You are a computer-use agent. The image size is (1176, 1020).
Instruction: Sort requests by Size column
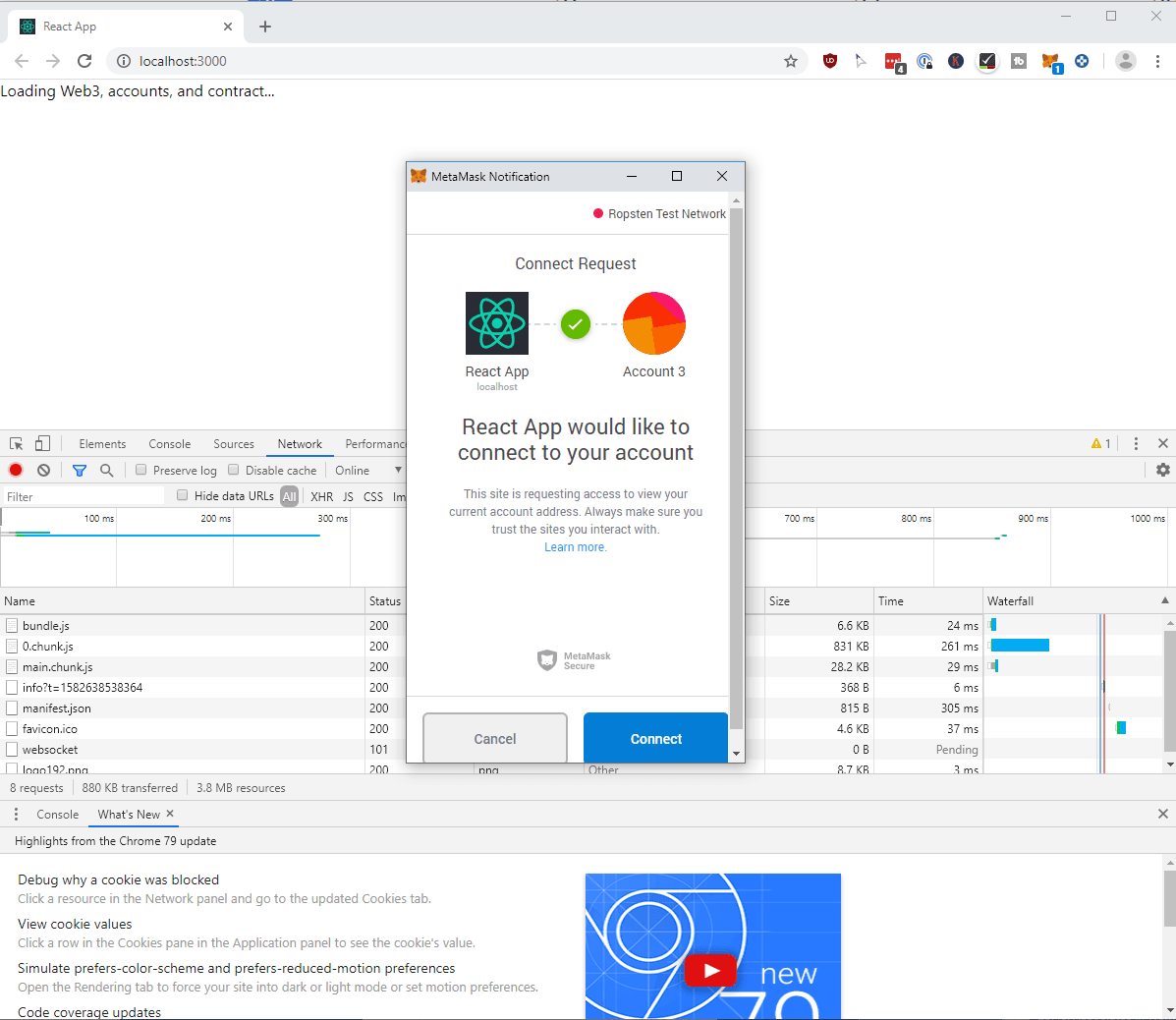click(x=819, y=600)
